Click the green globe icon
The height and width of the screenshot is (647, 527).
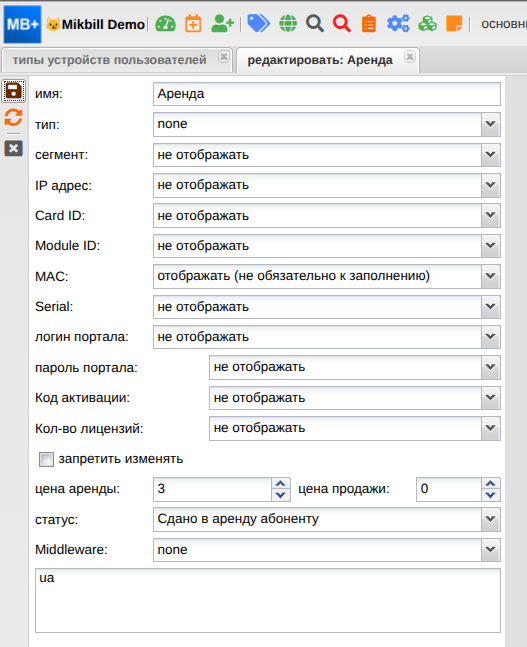(x=288, y=24)
